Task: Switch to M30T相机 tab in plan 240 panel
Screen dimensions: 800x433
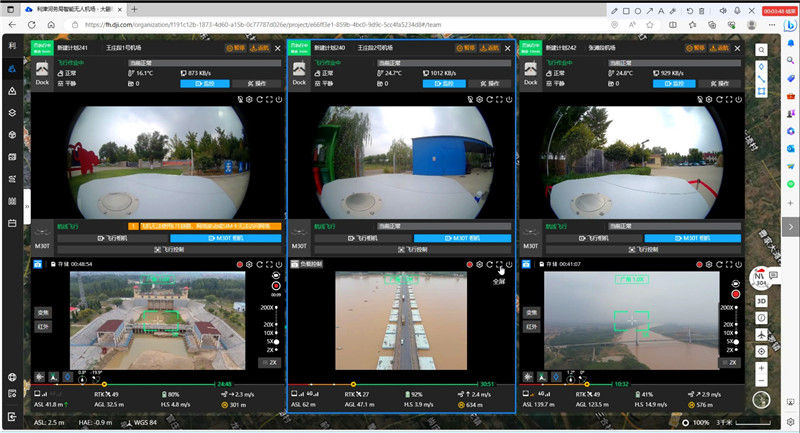Action: [x=462, y=238]
